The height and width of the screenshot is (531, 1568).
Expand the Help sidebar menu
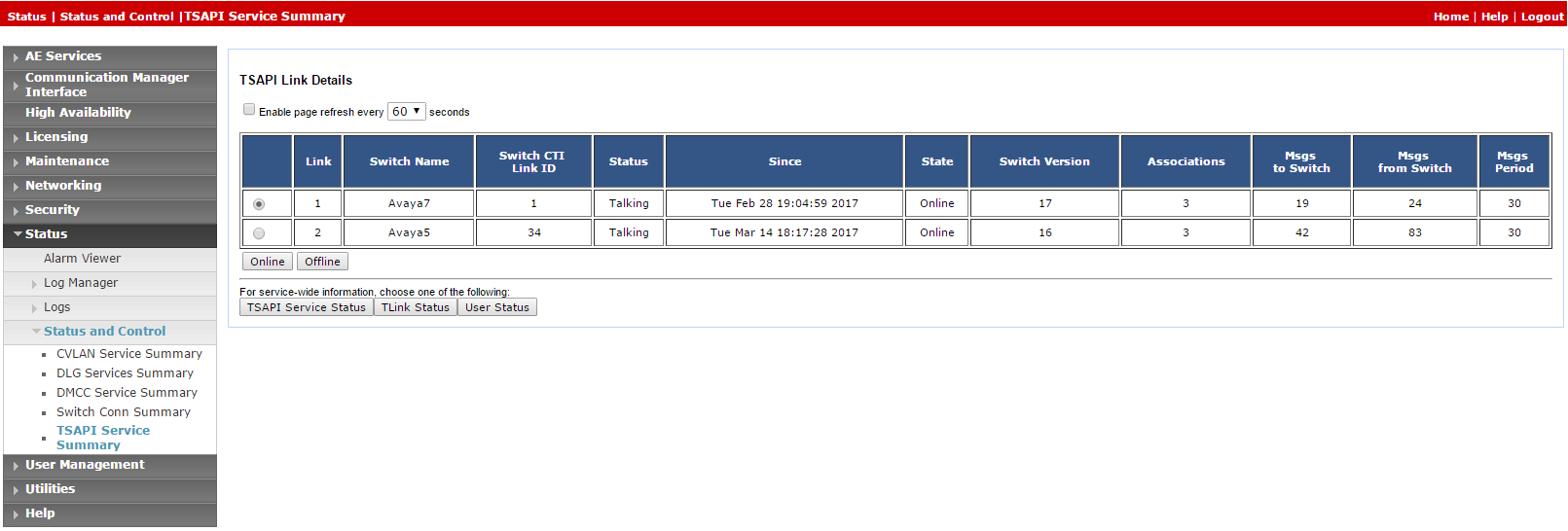coord(110,513)
